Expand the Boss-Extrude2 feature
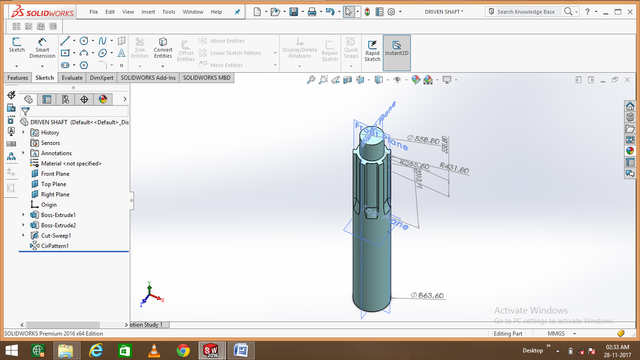The height and width of the screenshot is (360, 640). 23,225
